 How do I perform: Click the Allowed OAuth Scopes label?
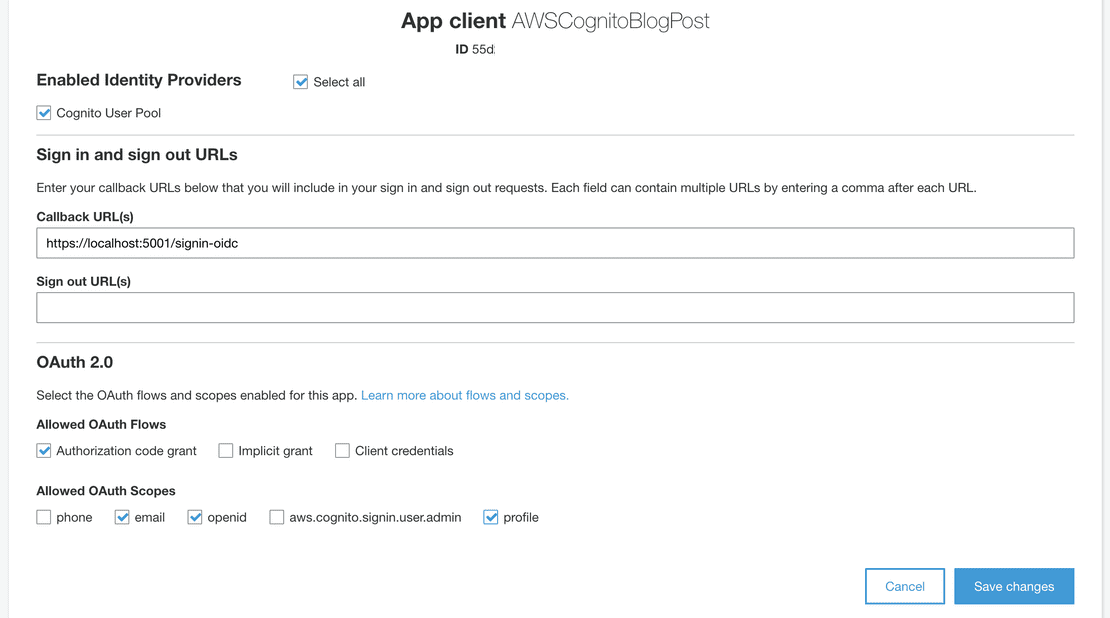(x=106, y=491)
